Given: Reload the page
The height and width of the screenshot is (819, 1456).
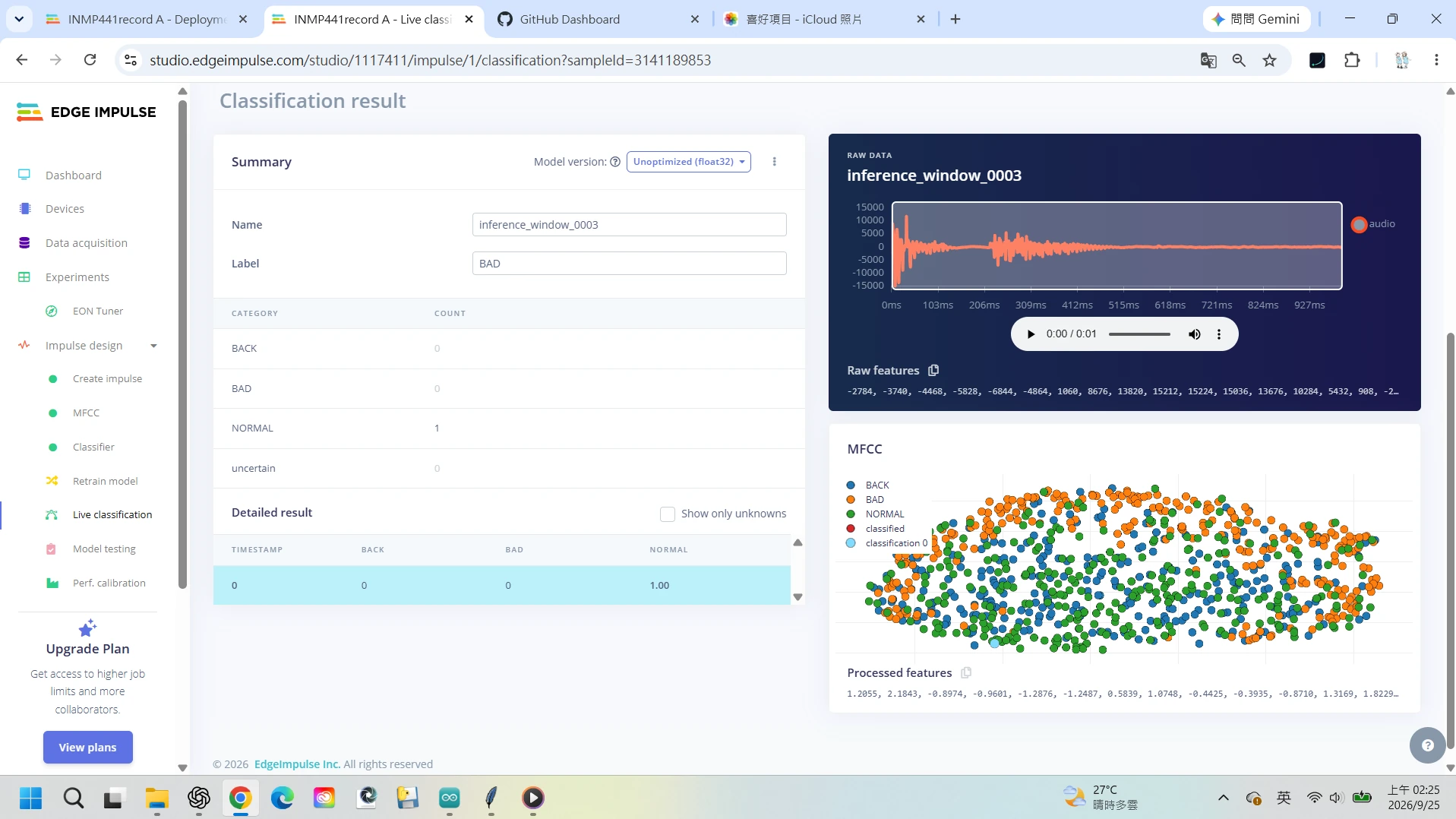Looking at the screenshot, I should [x=90, y=60].
